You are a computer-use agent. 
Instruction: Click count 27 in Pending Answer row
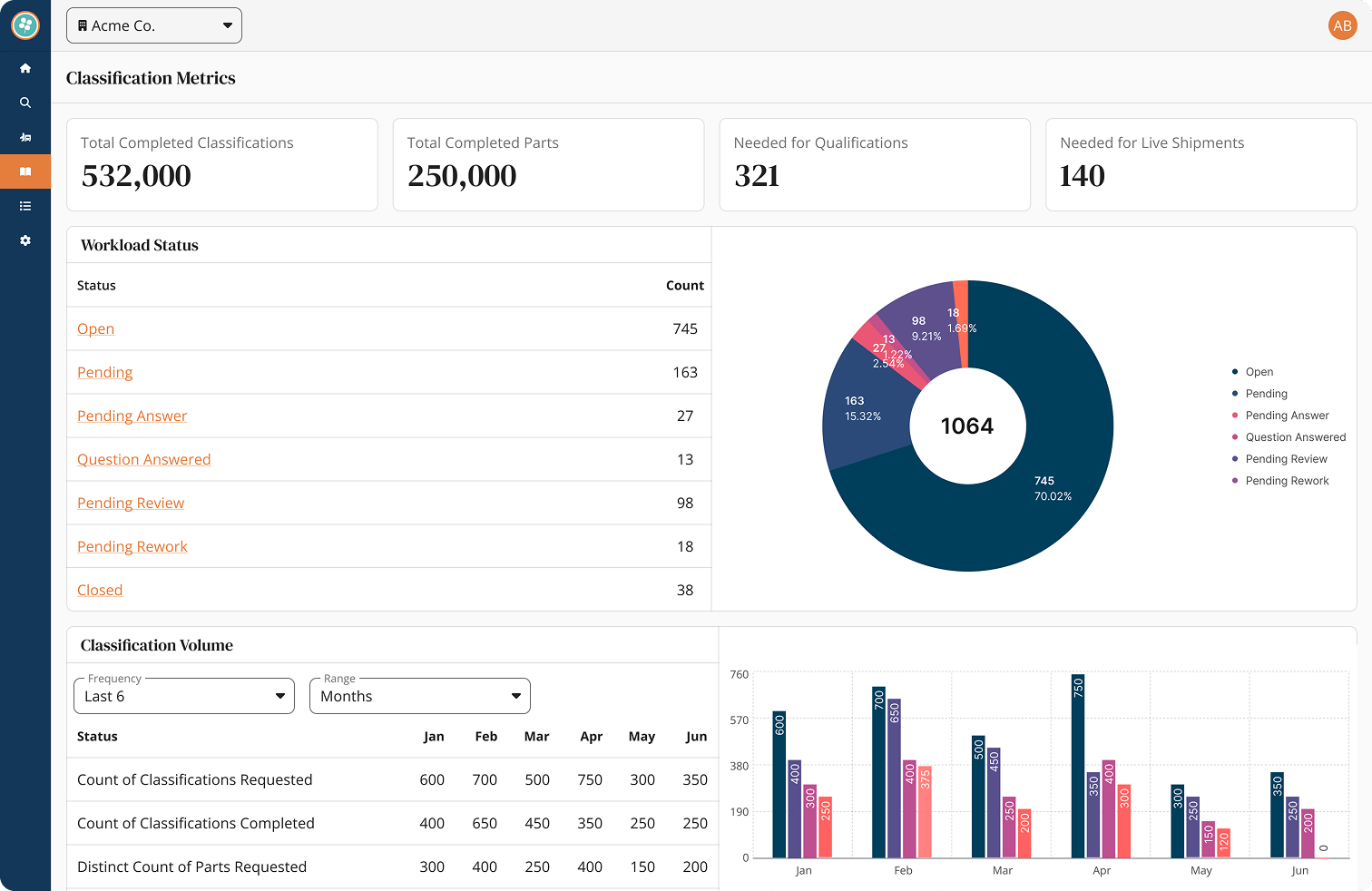pos(685,416)
